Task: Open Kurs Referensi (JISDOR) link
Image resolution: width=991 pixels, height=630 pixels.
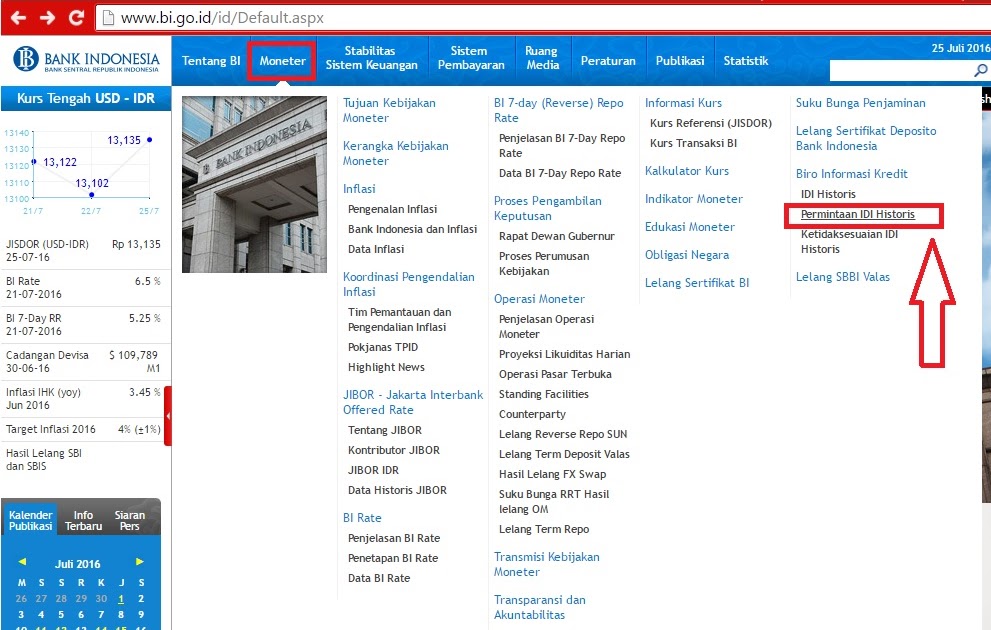Action: click(x=711, y=123)
